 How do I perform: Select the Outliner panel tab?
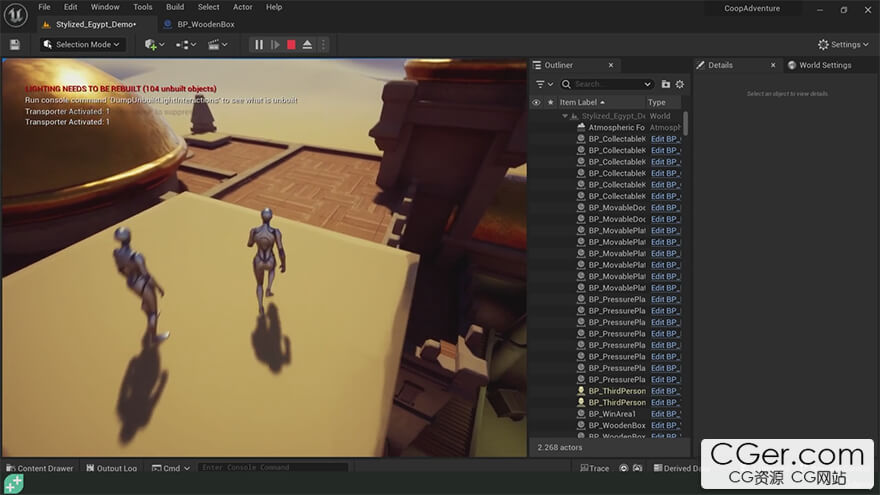tap(558, 65)
